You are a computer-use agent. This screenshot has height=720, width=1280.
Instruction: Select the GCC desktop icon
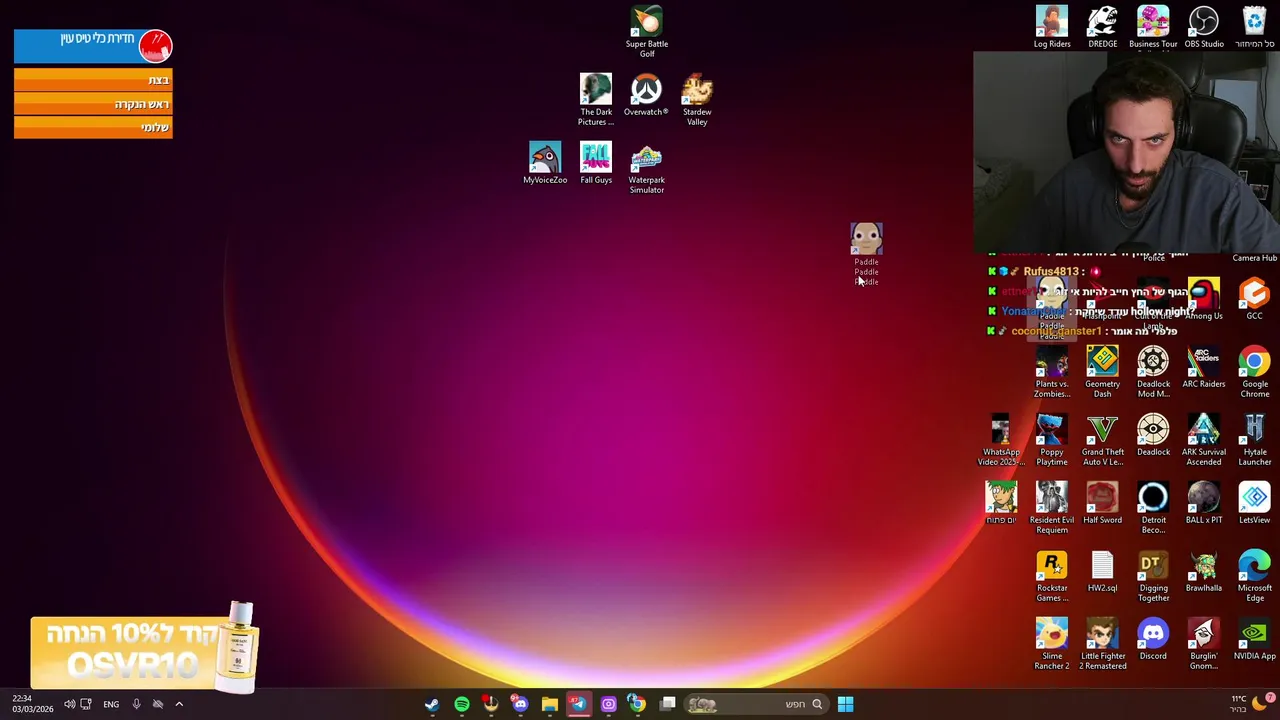click(1254, 299)
